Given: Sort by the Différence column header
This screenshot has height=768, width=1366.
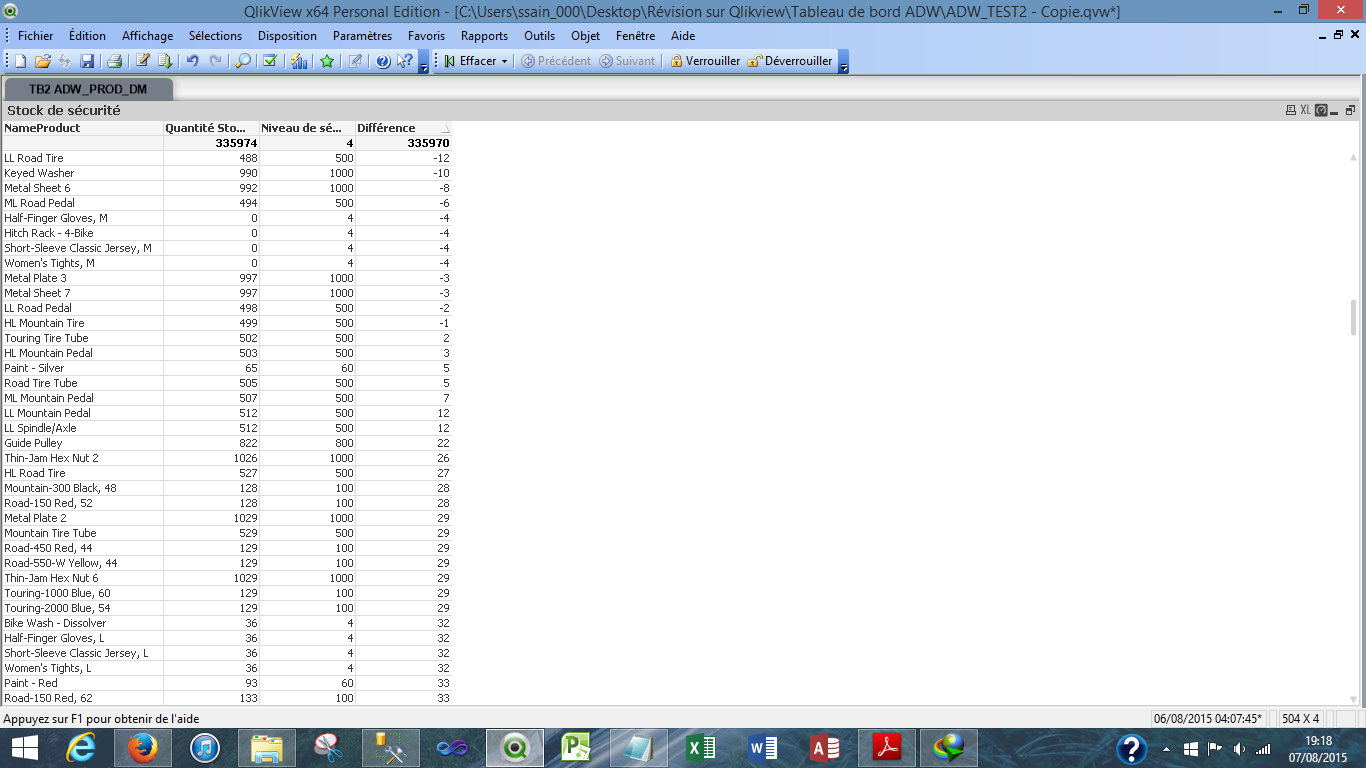Looking at the screenshot, I should pyautogui.click(x=404, y=128).
